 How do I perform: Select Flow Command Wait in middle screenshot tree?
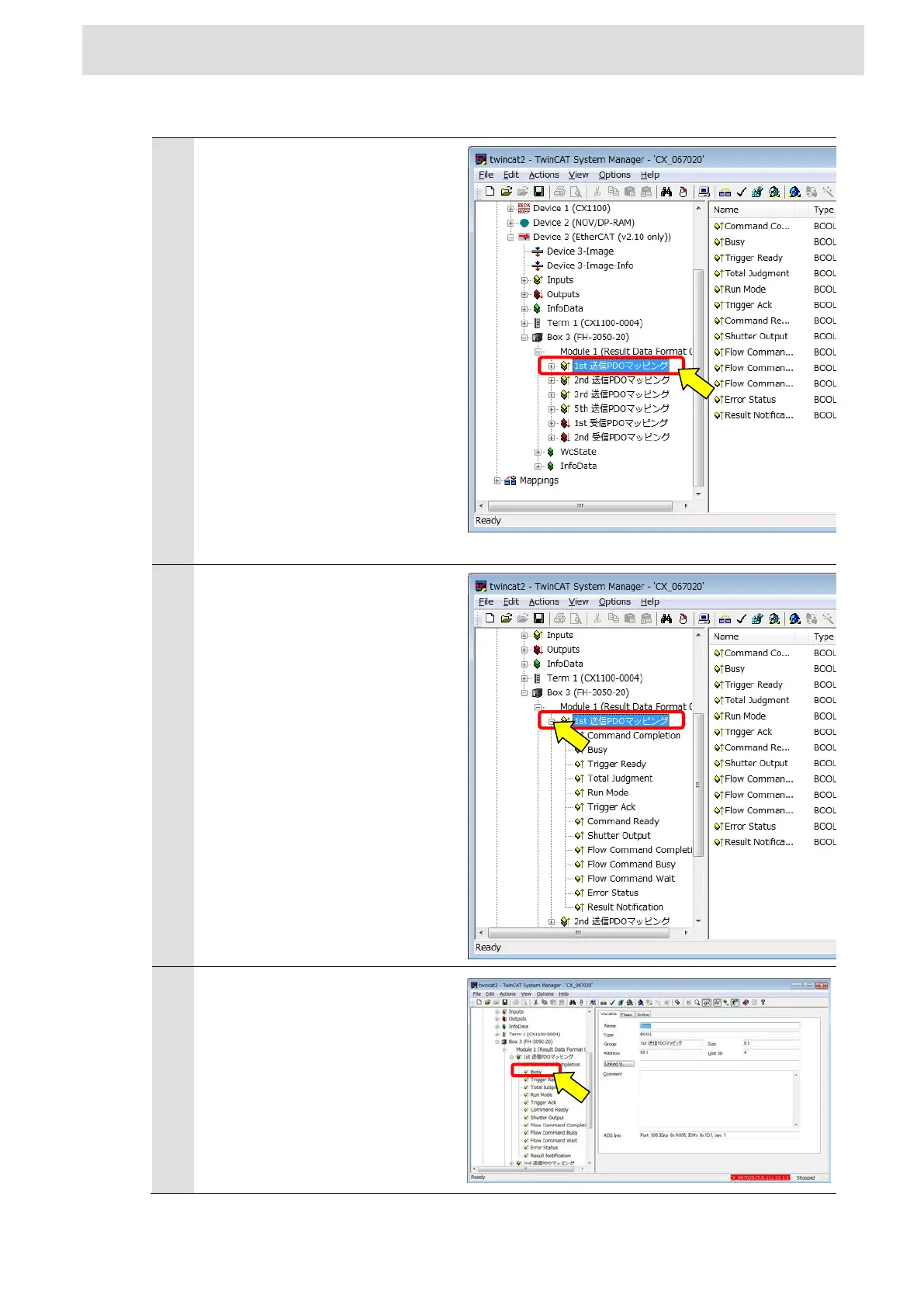[631, 879]
